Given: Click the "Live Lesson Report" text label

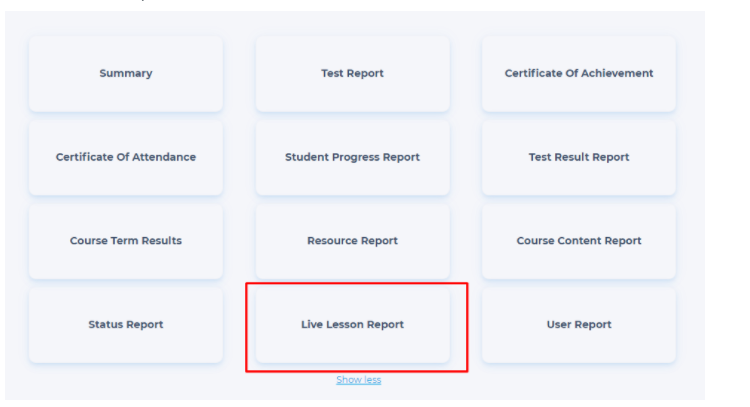Looking at the screenshot, I should coord(352,325).
